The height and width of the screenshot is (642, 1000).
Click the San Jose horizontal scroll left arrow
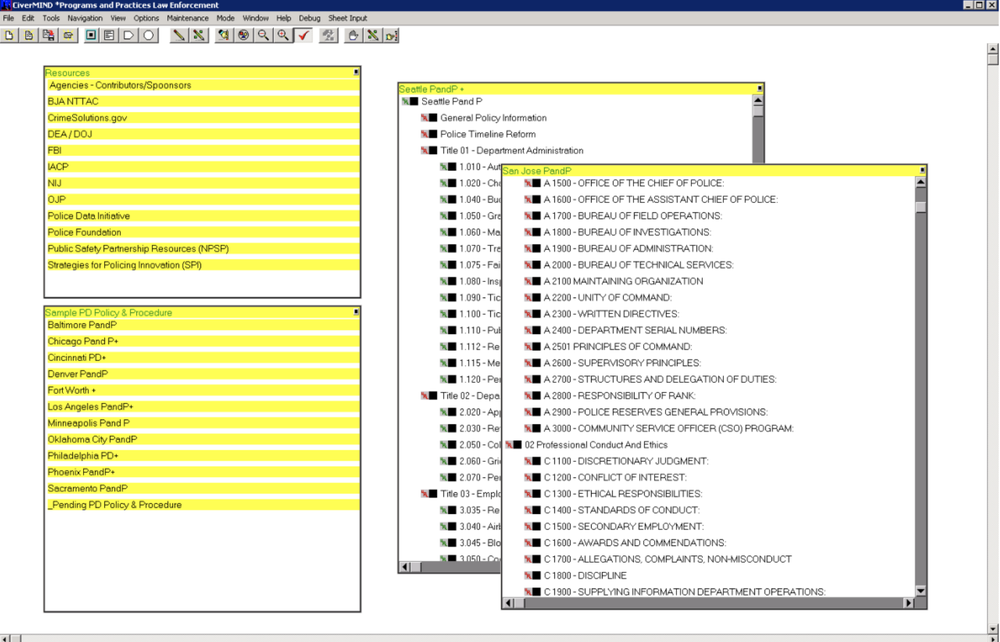click(508, 602)
